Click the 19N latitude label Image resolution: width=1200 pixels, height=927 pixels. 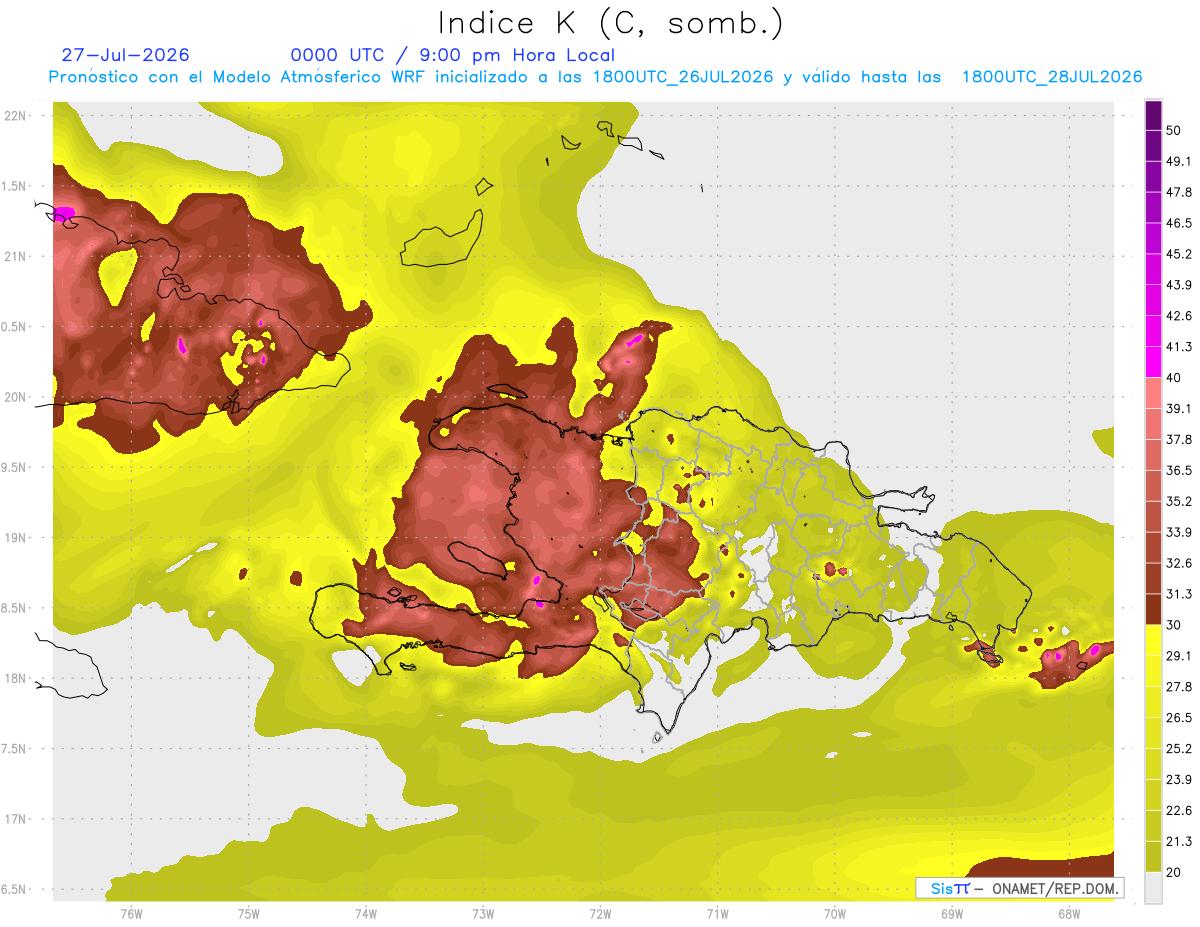(x=17, y=538)
